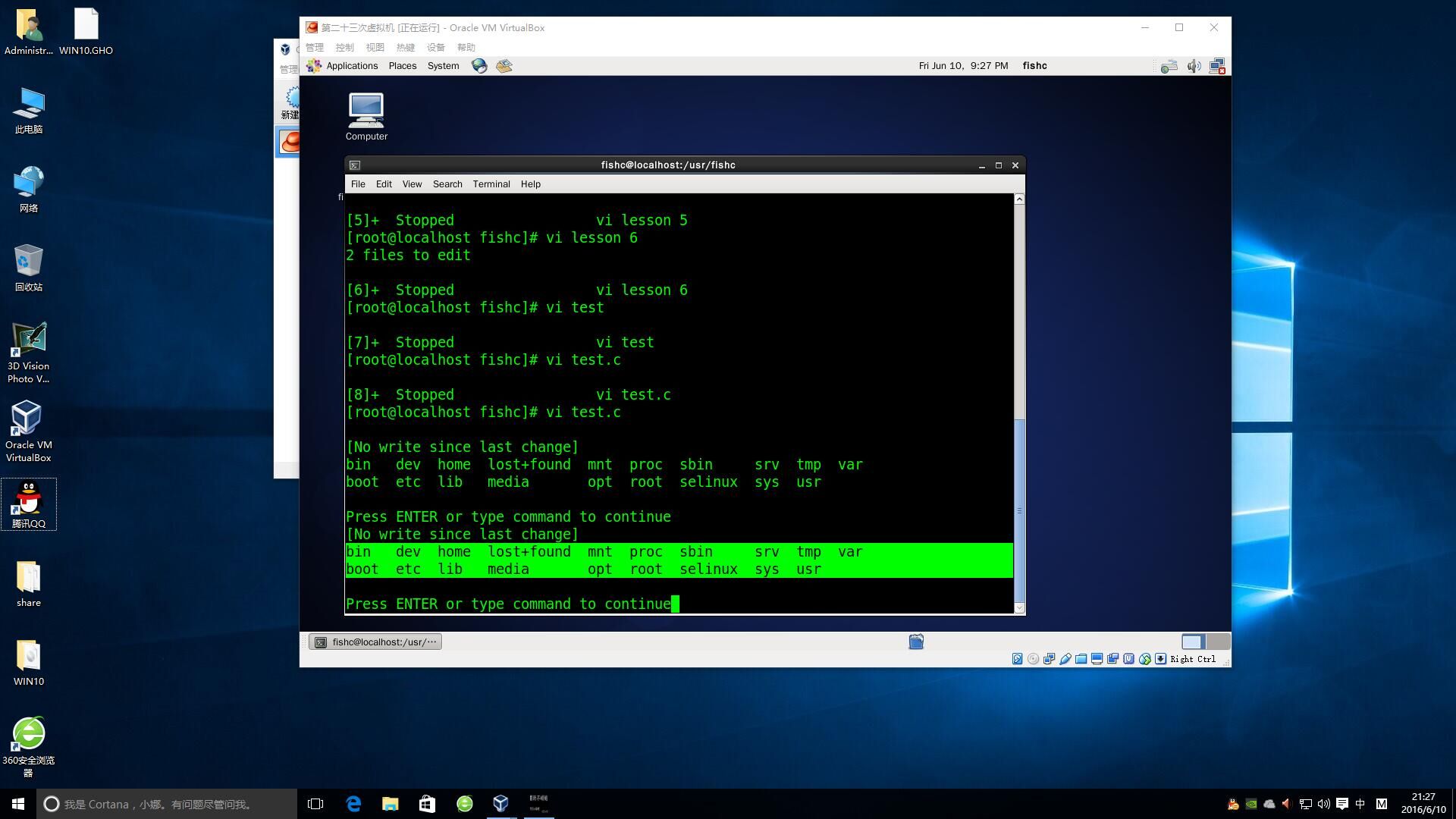This screenshot has width=1456, height=819.
Task: Open Task View on the Windows taskbar
Action: point(315,804)
